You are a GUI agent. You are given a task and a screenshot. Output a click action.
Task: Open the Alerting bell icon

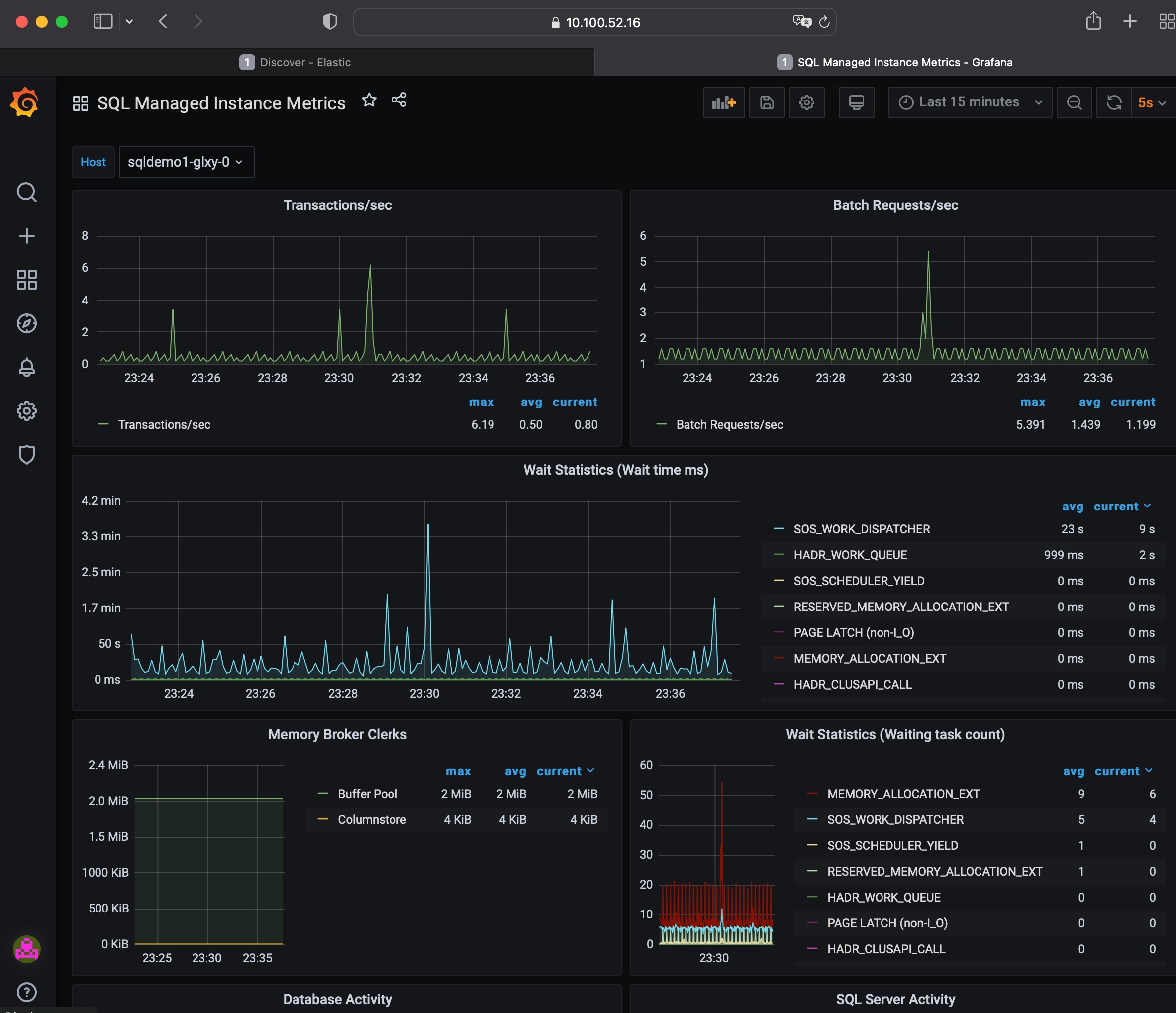click(27, 367)
